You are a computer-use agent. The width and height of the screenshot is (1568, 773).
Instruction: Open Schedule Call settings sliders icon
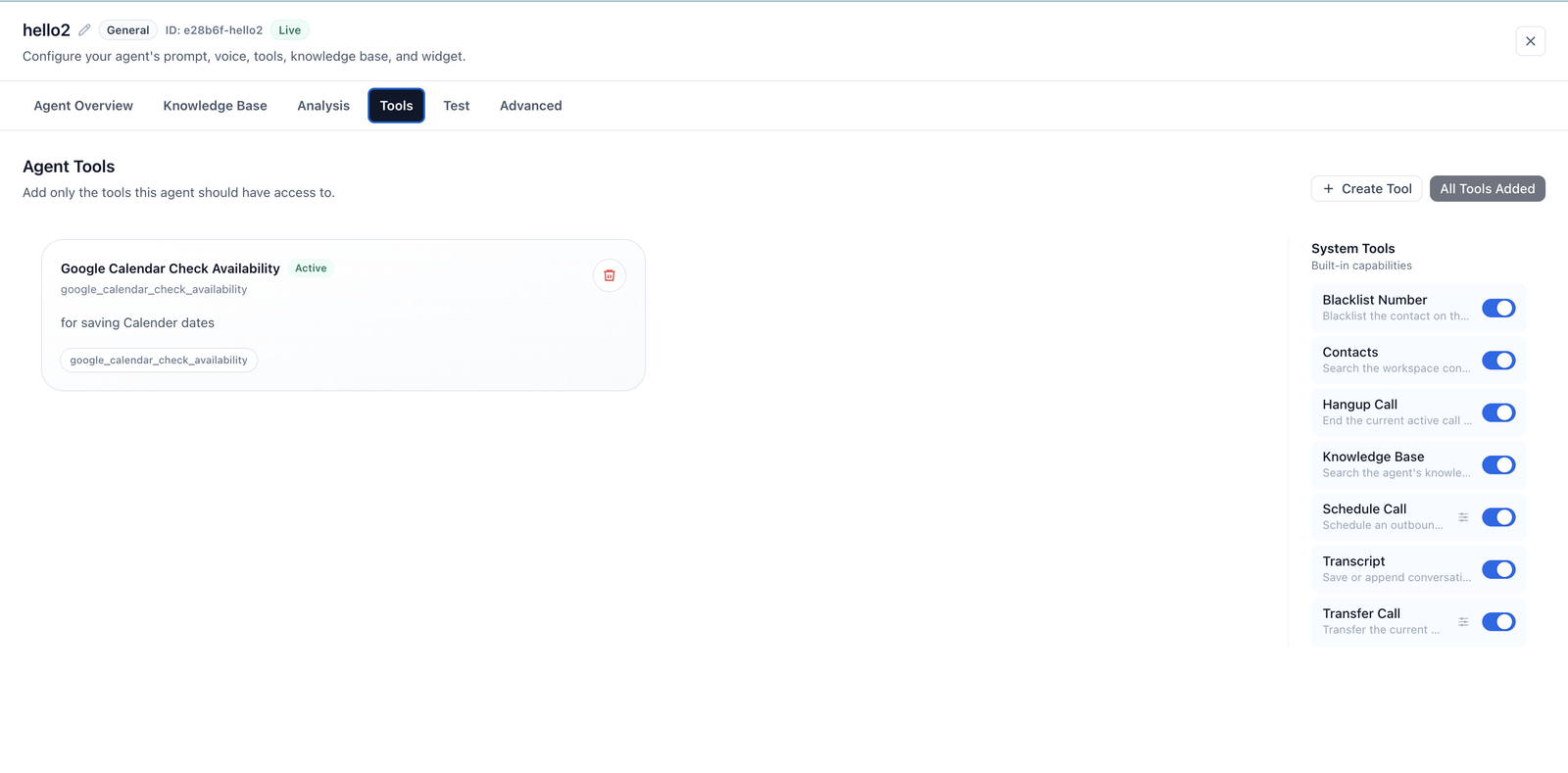(x=1463, y=517)
